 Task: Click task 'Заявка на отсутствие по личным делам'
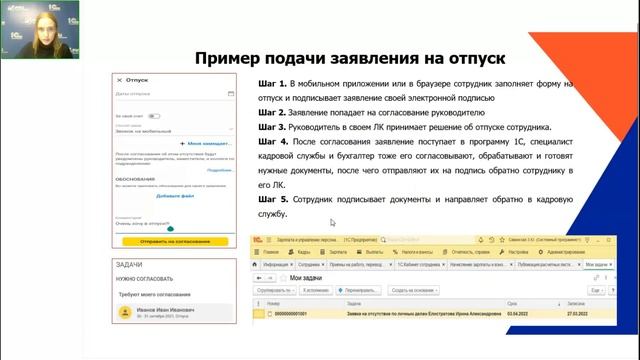click(424, 314)
